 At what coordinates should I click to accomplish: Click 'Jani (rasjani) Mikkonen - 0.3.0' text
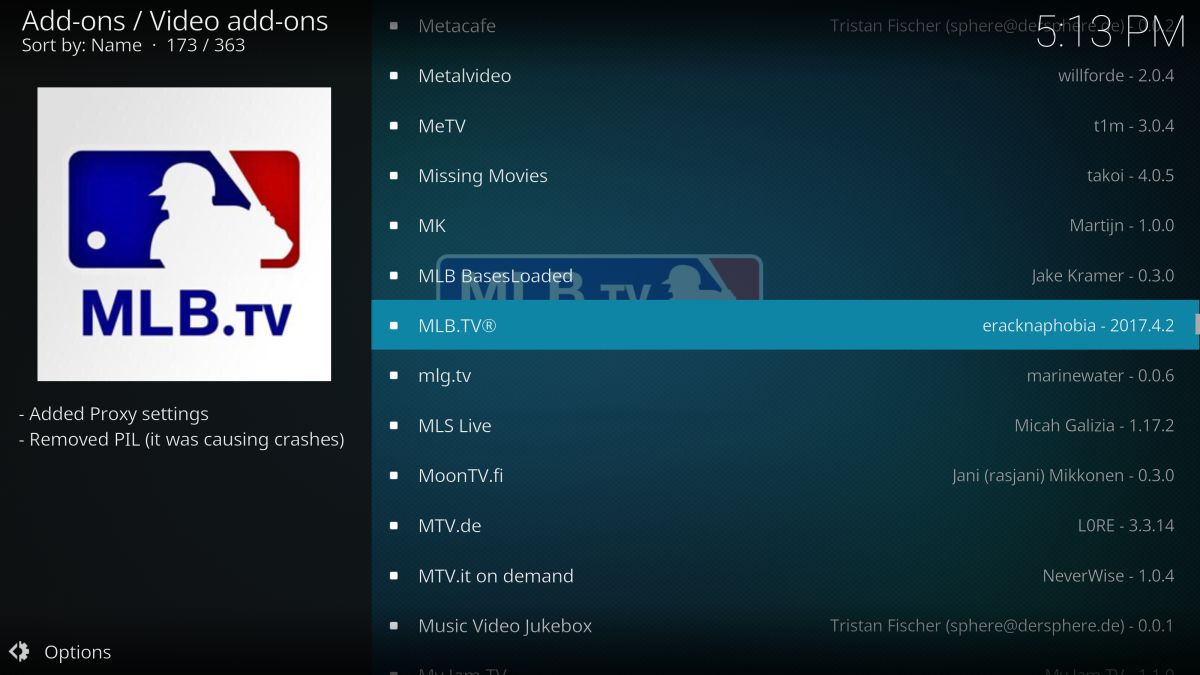(1063, 475)
